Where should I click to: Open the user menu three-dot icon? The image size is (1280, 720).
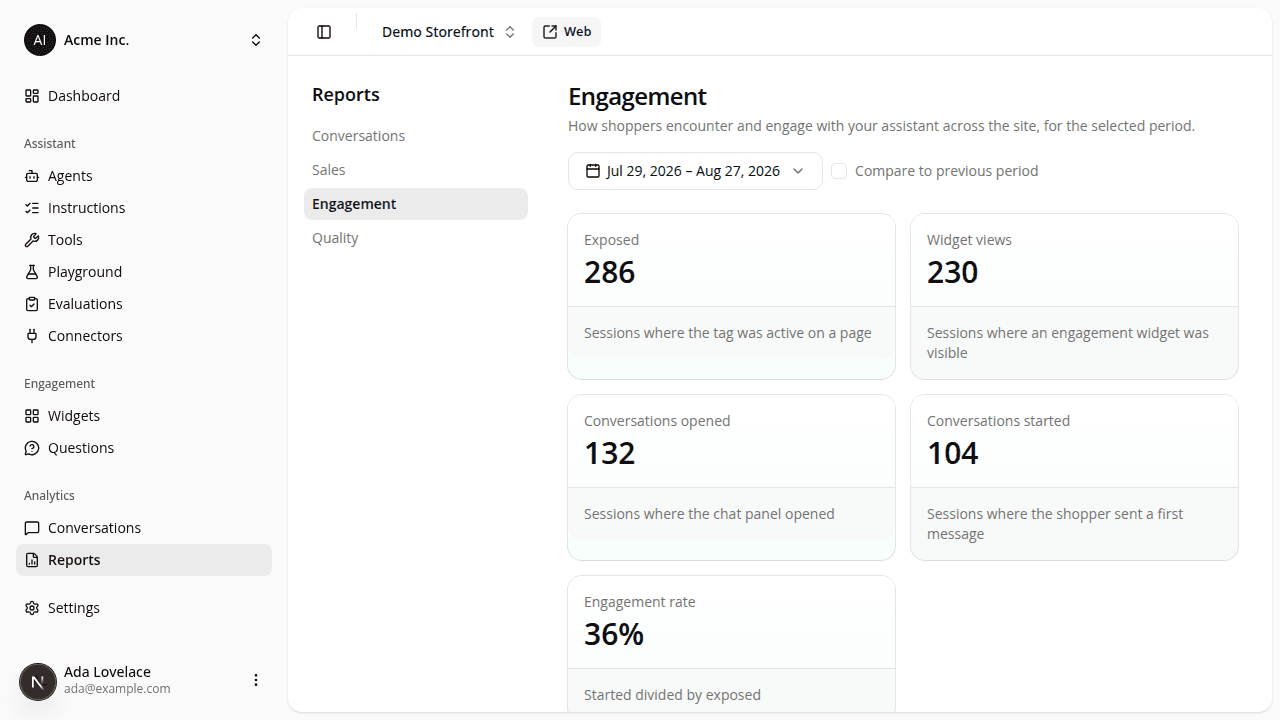pos(256,680)
